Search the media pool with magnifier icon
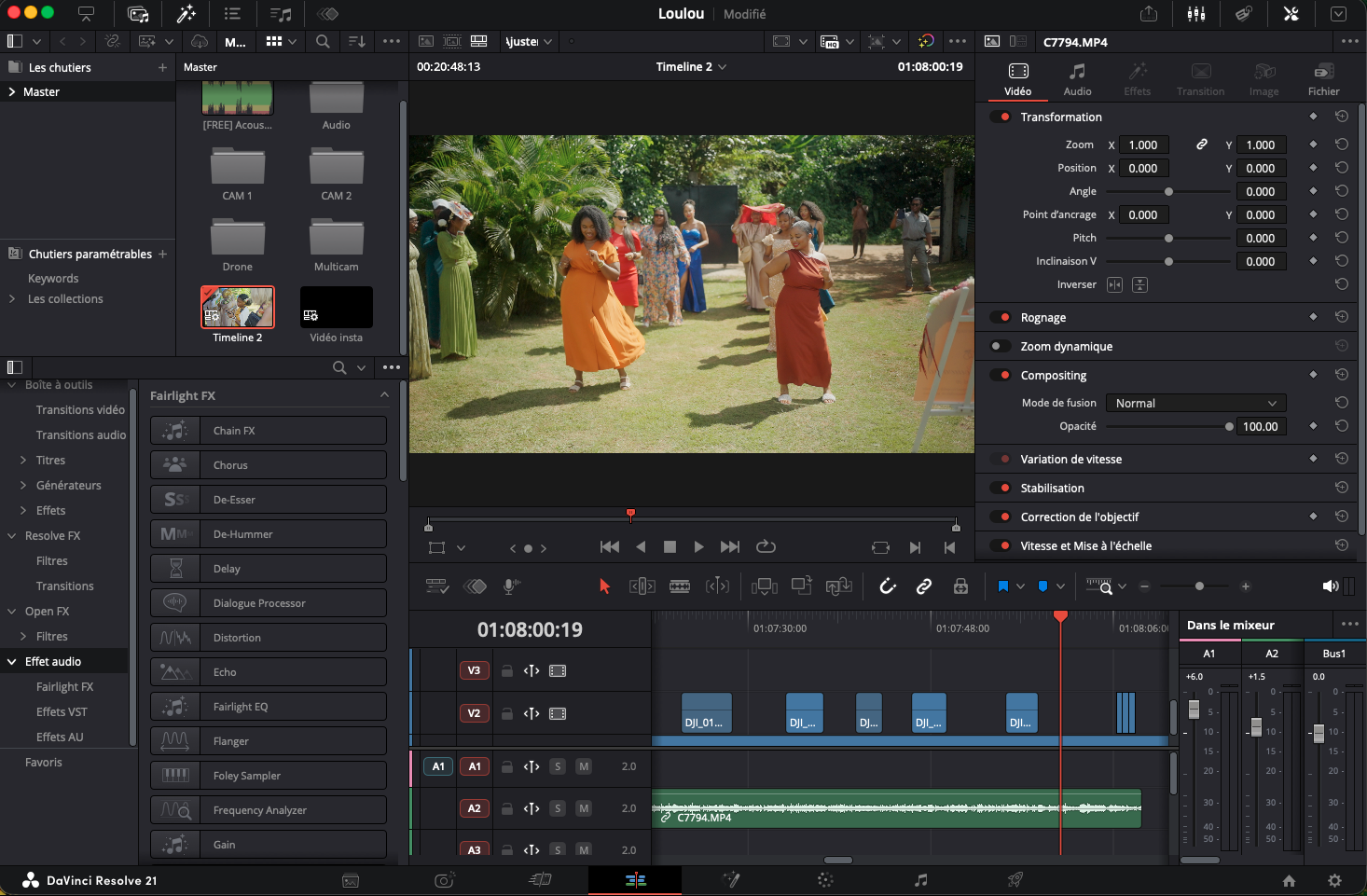The image size is (1367, 896). 323,41
